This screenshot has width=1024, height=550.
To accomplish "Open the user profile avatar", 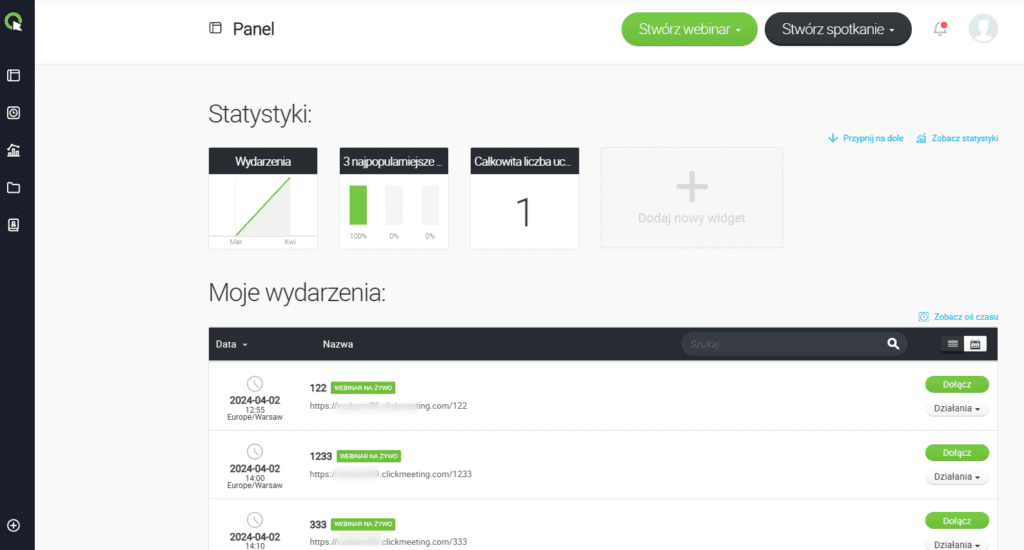I will [x=983, y=29].
